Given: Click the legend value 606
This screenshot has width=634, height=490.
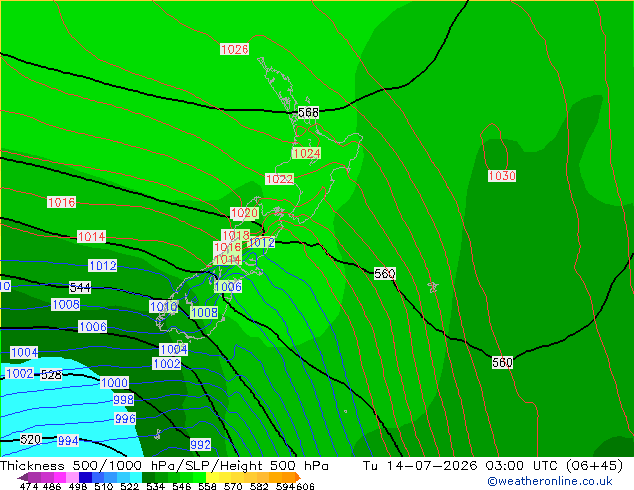Looking at the screenshot, I should [305, 486].
